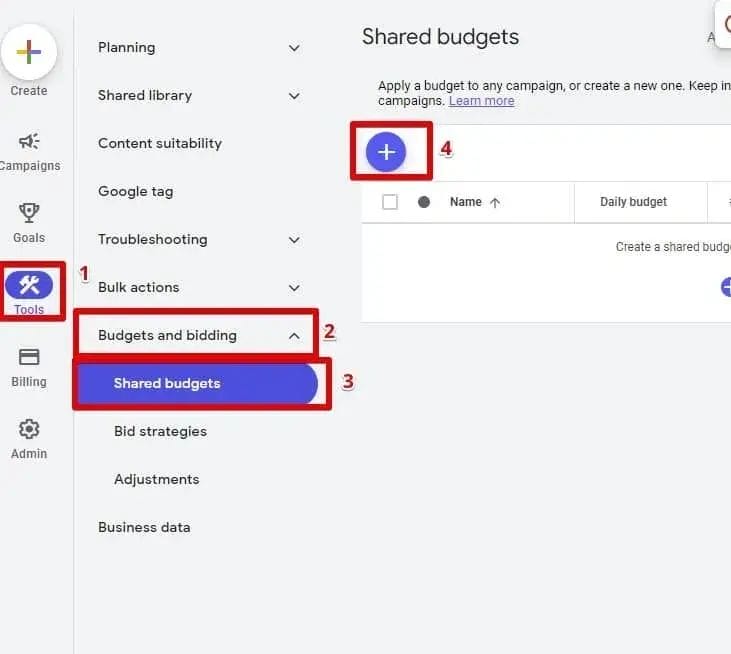Select Budgets and bidding heading
731x654 pixels.
point(167,335)
